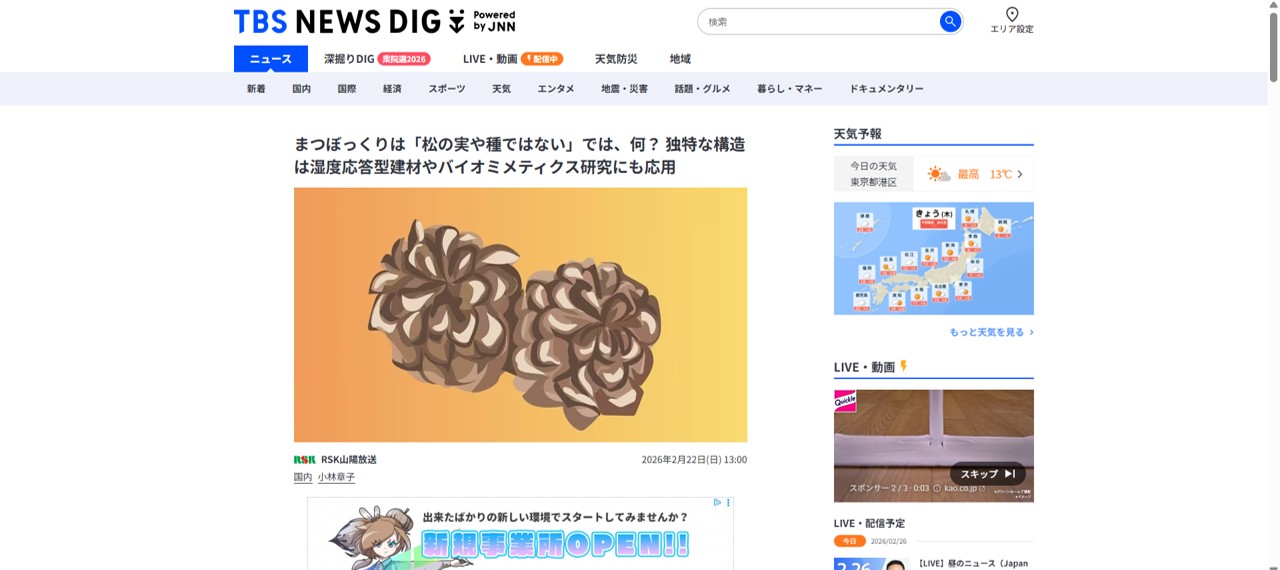Open もっと天気を見る link
The height and width of the screenshot is (570, 1280).
(991, 332)
